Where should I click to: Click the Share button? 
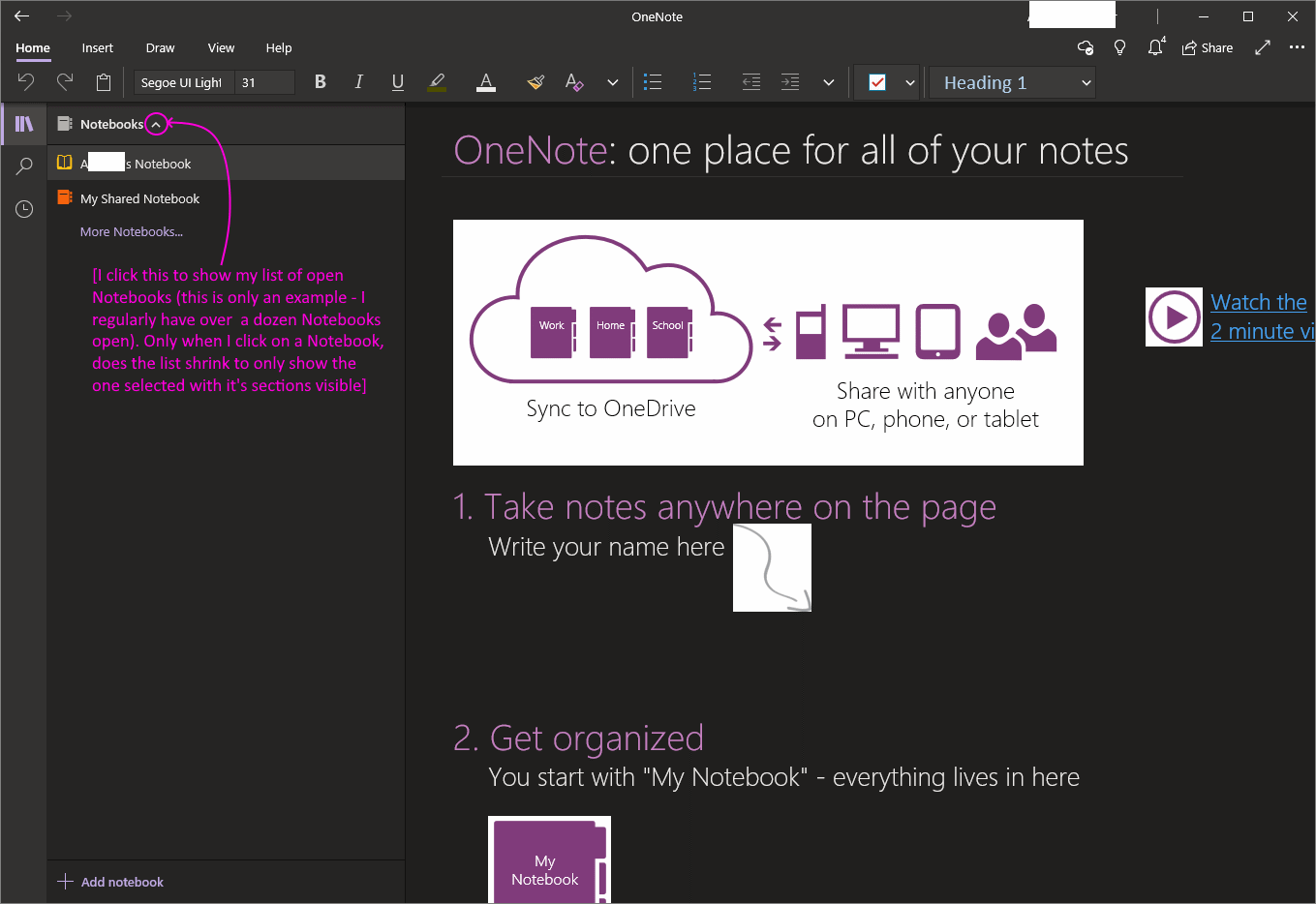tap(1208, 47)
